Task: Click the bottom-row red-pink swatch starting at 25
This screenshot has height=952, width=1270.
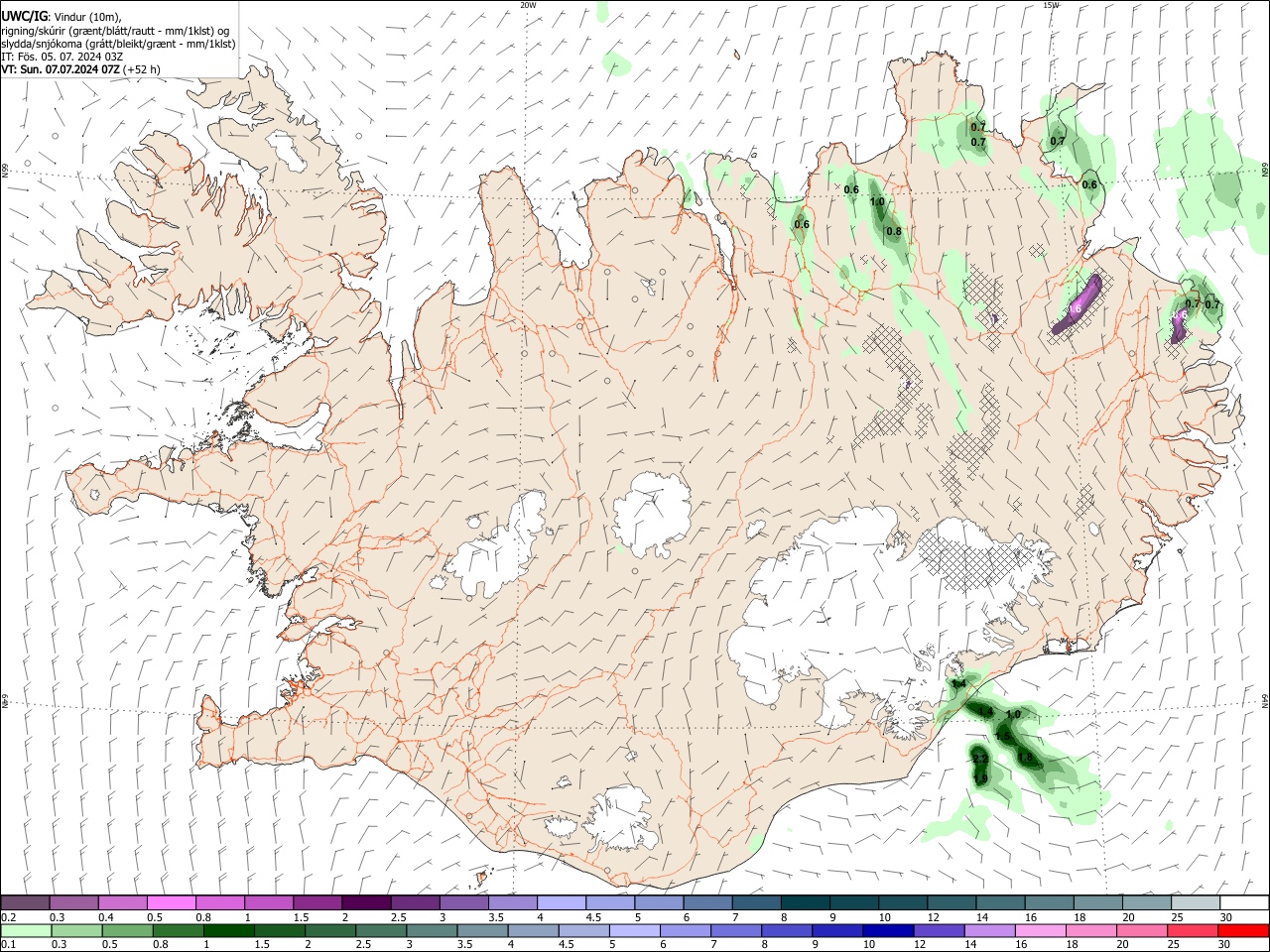Action: pos(1193,931)
